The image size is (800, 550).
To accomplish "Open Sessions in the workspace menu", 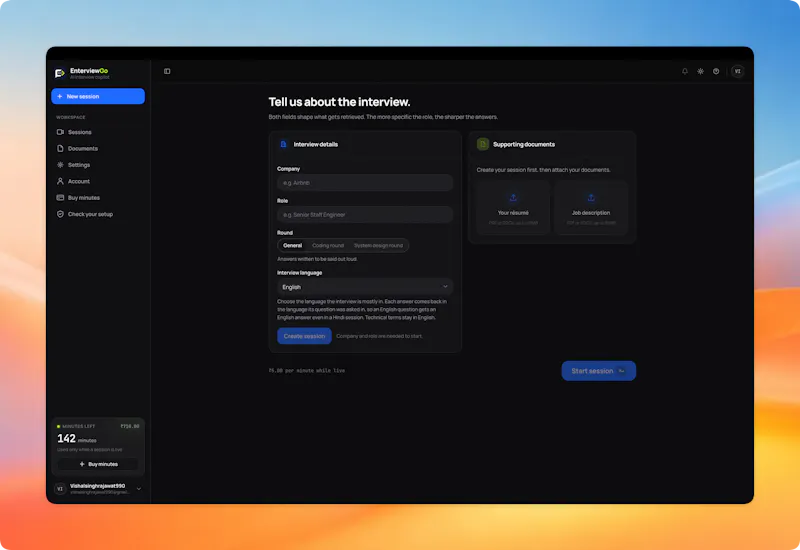I will (x=98, y=132).
